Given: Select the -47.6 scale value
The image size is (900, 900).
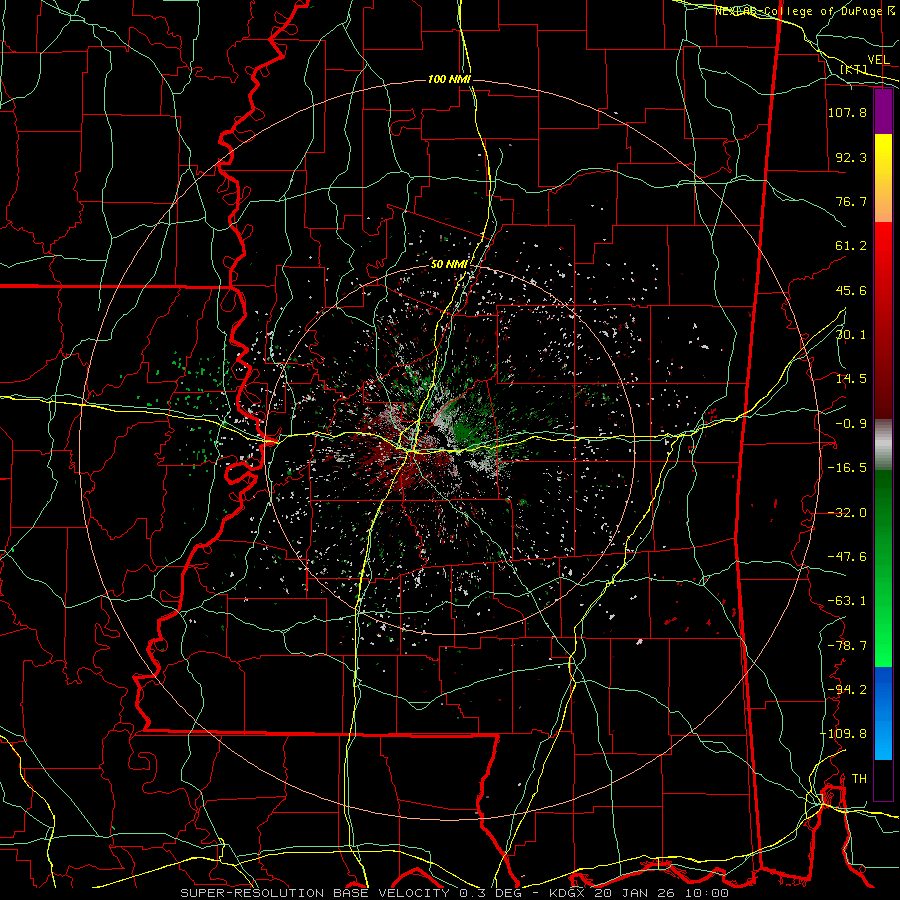Looking at the screenshot, I should click(x=847, y=557).
